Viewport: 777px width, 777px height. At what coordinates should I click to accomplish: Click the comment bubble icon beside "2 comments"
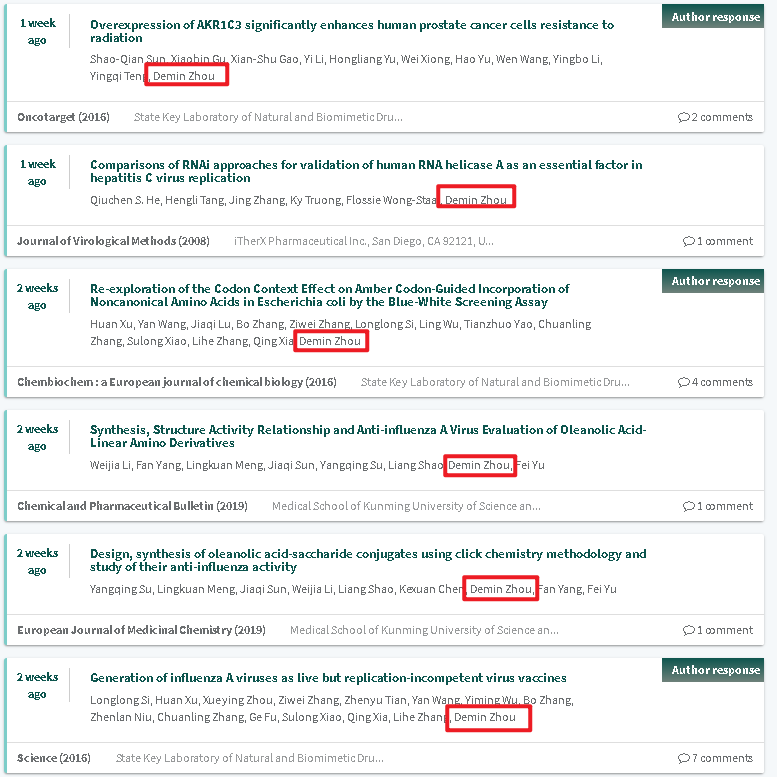coord(683,118)
